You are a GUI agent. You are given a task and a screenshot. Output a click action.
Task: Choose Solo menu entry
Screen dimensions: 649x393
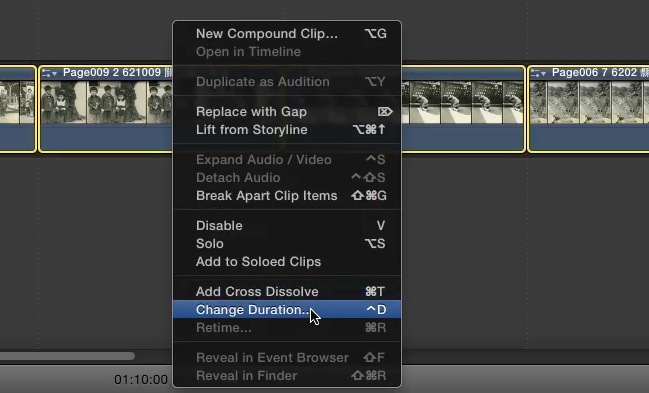point(287,244)
